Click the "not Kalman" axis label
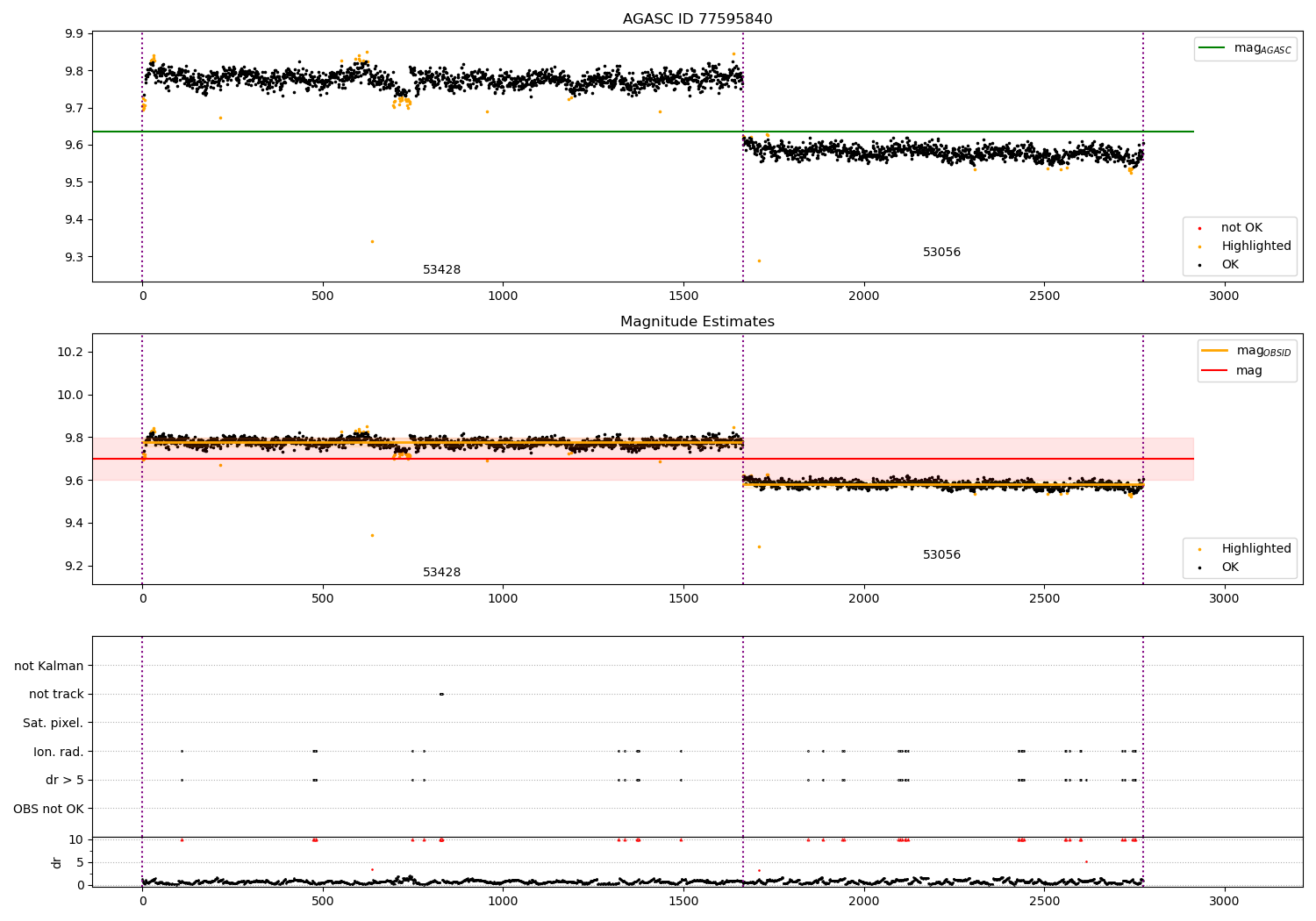 pos(49,667)
